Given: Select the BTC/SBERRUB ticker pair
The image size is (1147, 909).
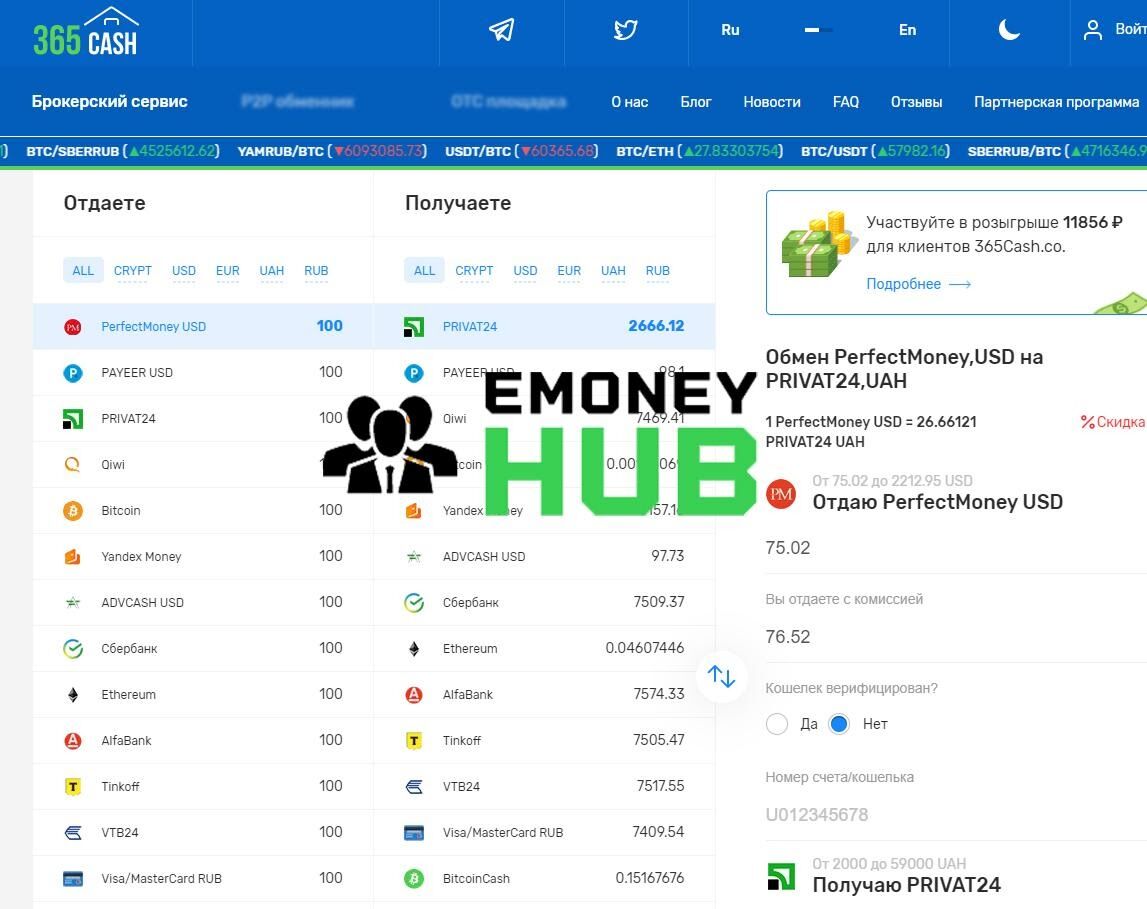Looking at the screenshot, I should [123, 151].
